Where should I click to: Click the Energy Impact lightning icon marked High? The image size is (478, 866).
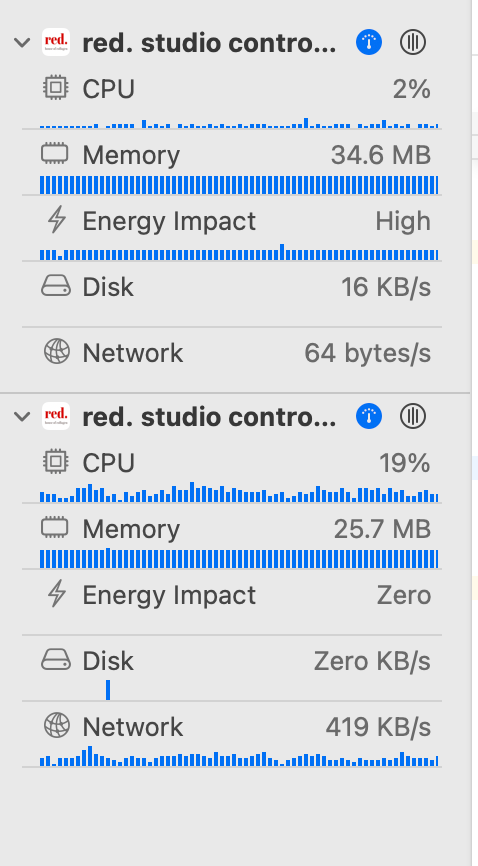point(56,220)
